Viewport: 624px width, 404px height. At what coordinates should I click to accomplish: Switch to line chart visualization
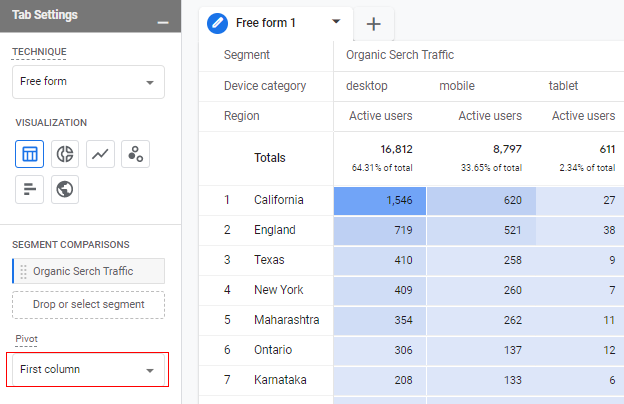(100, 154)
